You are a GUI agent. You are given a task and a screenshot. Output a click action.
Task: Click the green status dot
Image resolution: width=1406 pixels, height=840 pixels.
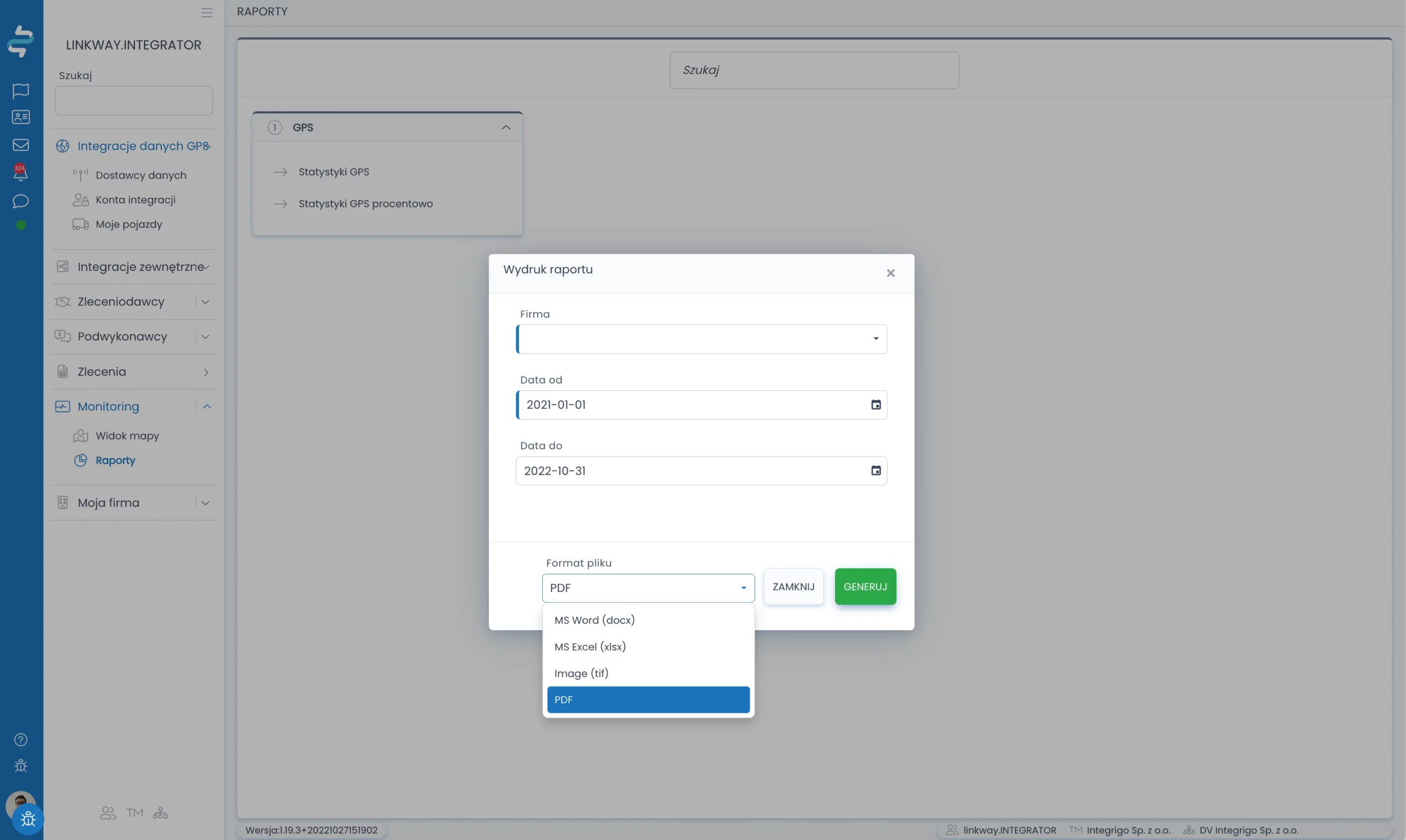tap(21, 225)
